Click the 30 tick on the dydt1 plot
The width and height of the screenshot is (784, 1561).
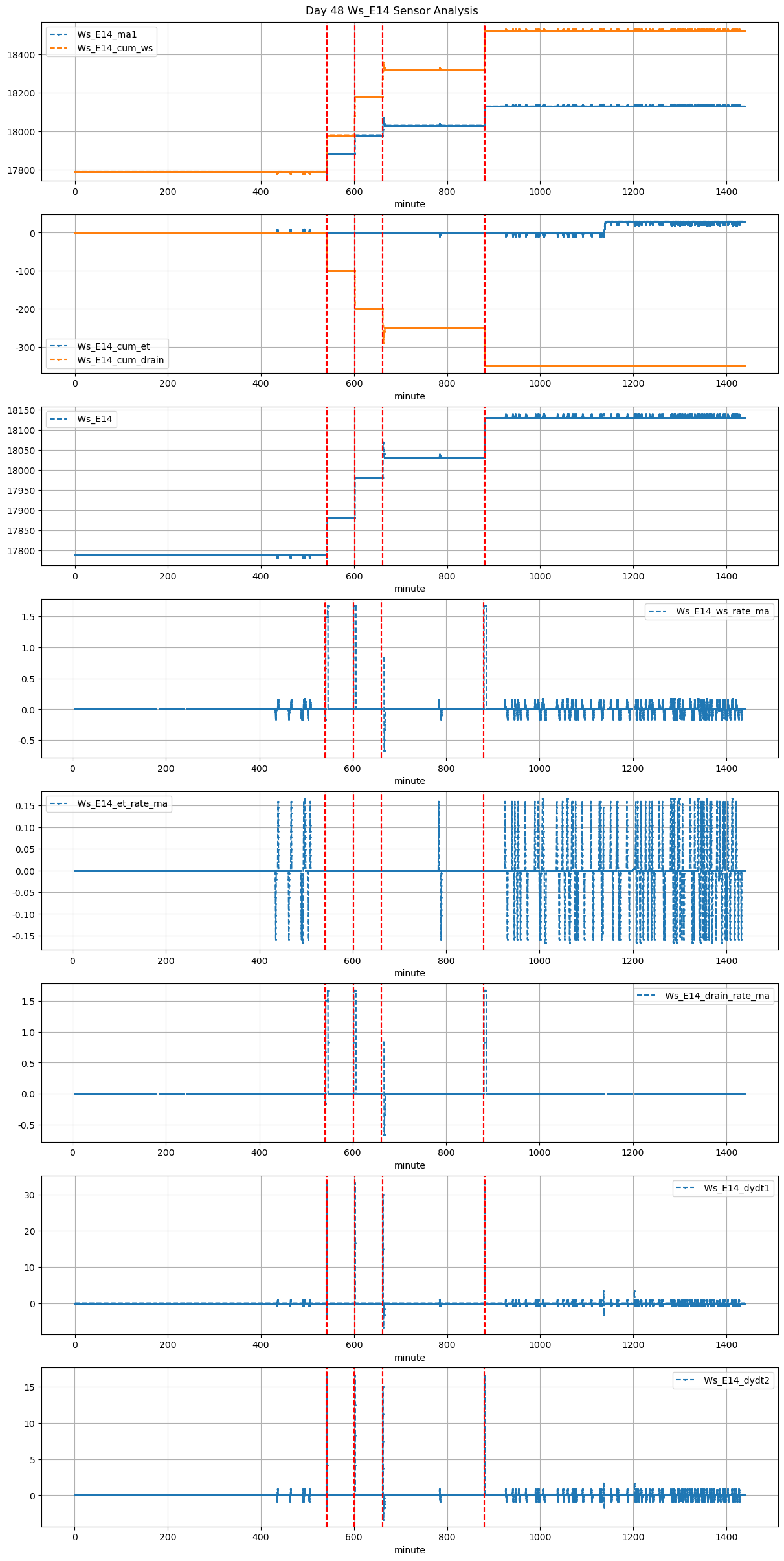(x=30, y=1195)
